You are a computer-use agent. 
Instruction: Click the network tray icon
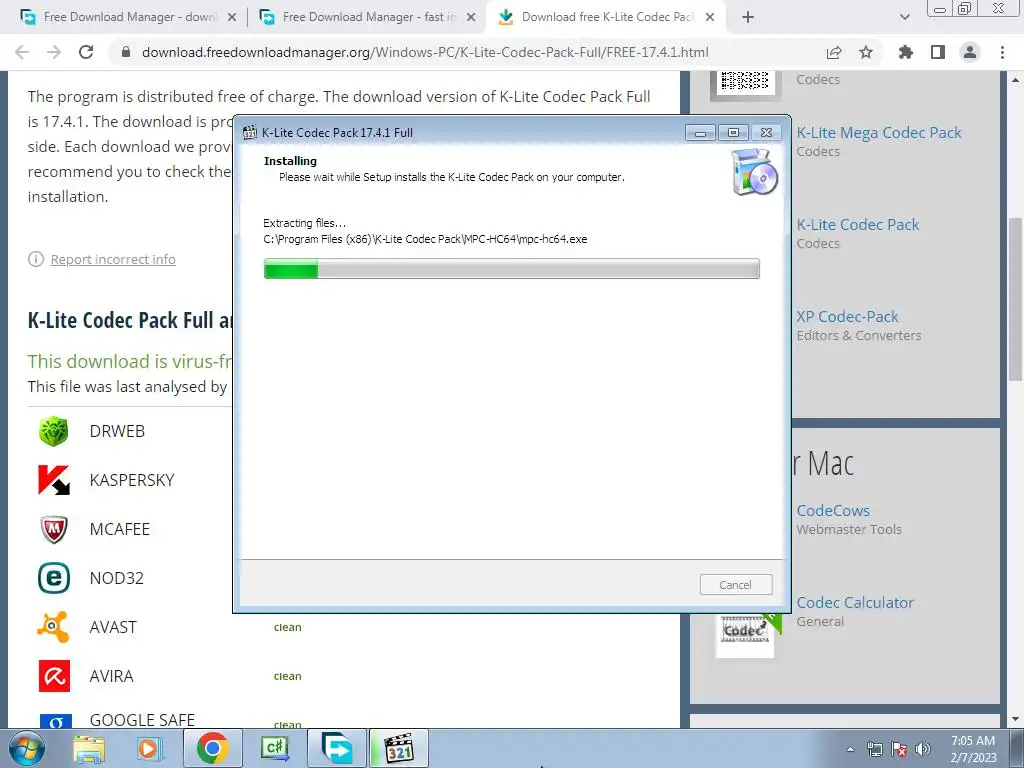coord(875,749)
